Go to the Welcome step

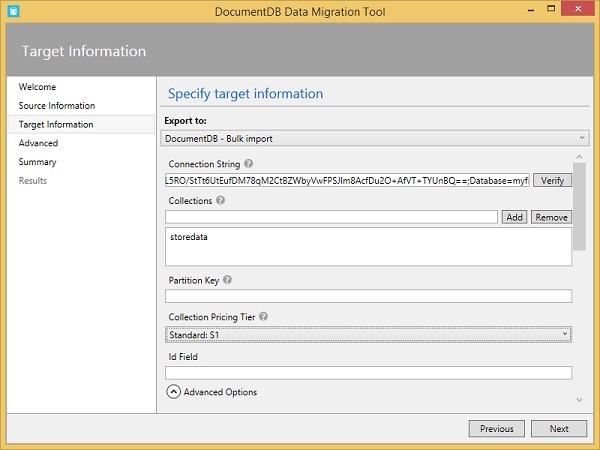[x=37, y=87]
